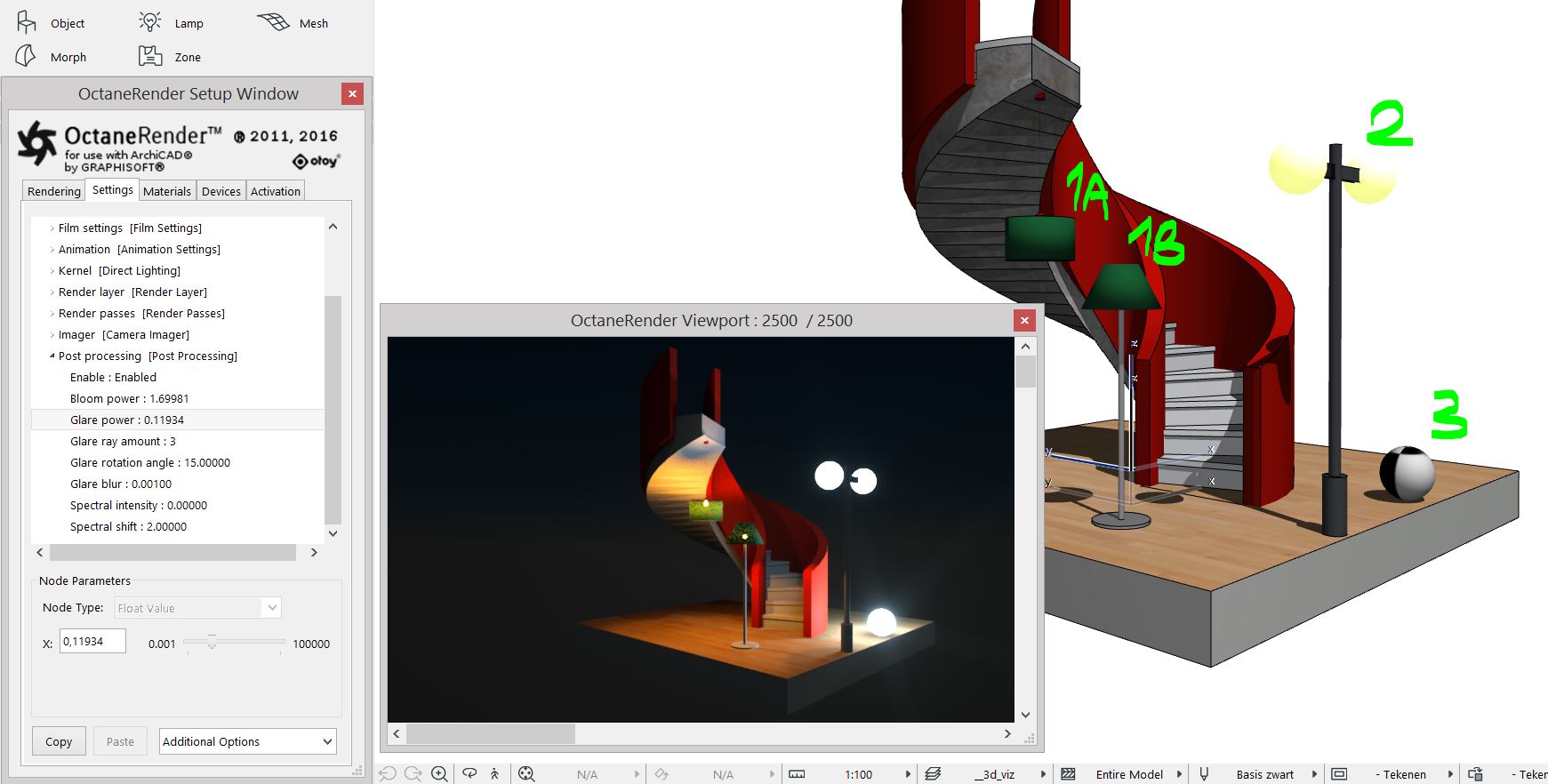Select the Lamp tool

(150, 22)
